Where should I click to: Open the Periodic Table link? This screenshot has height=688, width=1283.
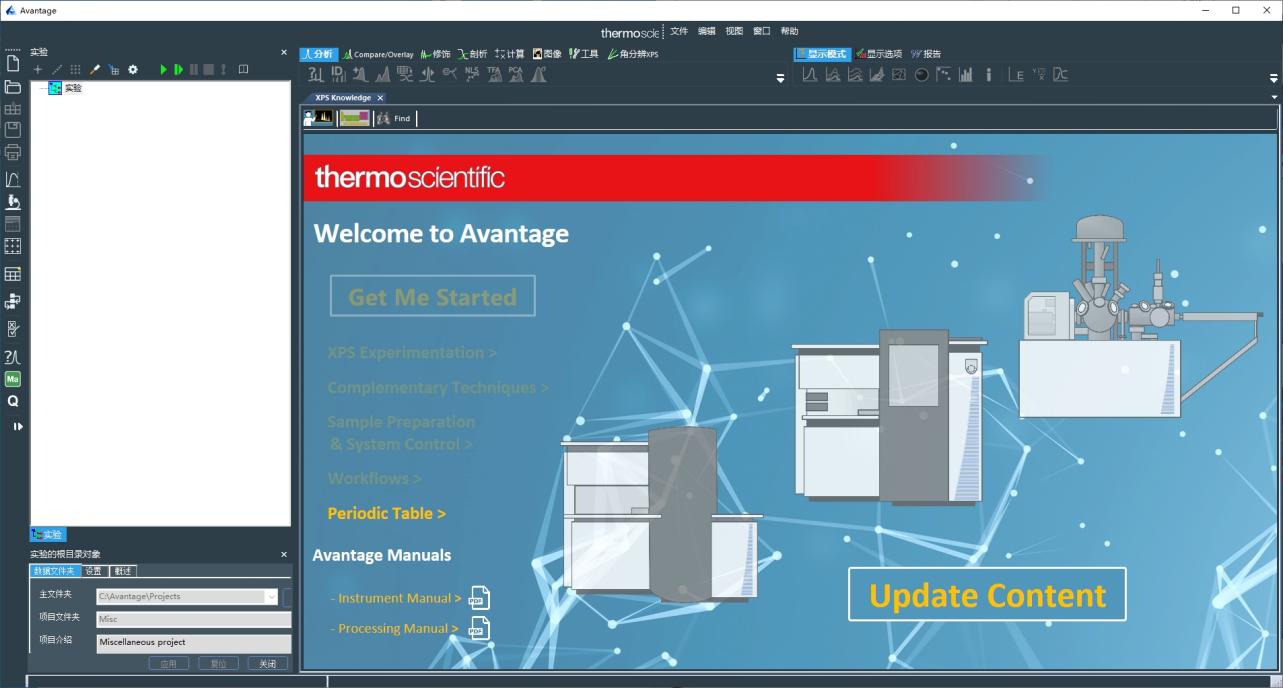tap(386, 513)
